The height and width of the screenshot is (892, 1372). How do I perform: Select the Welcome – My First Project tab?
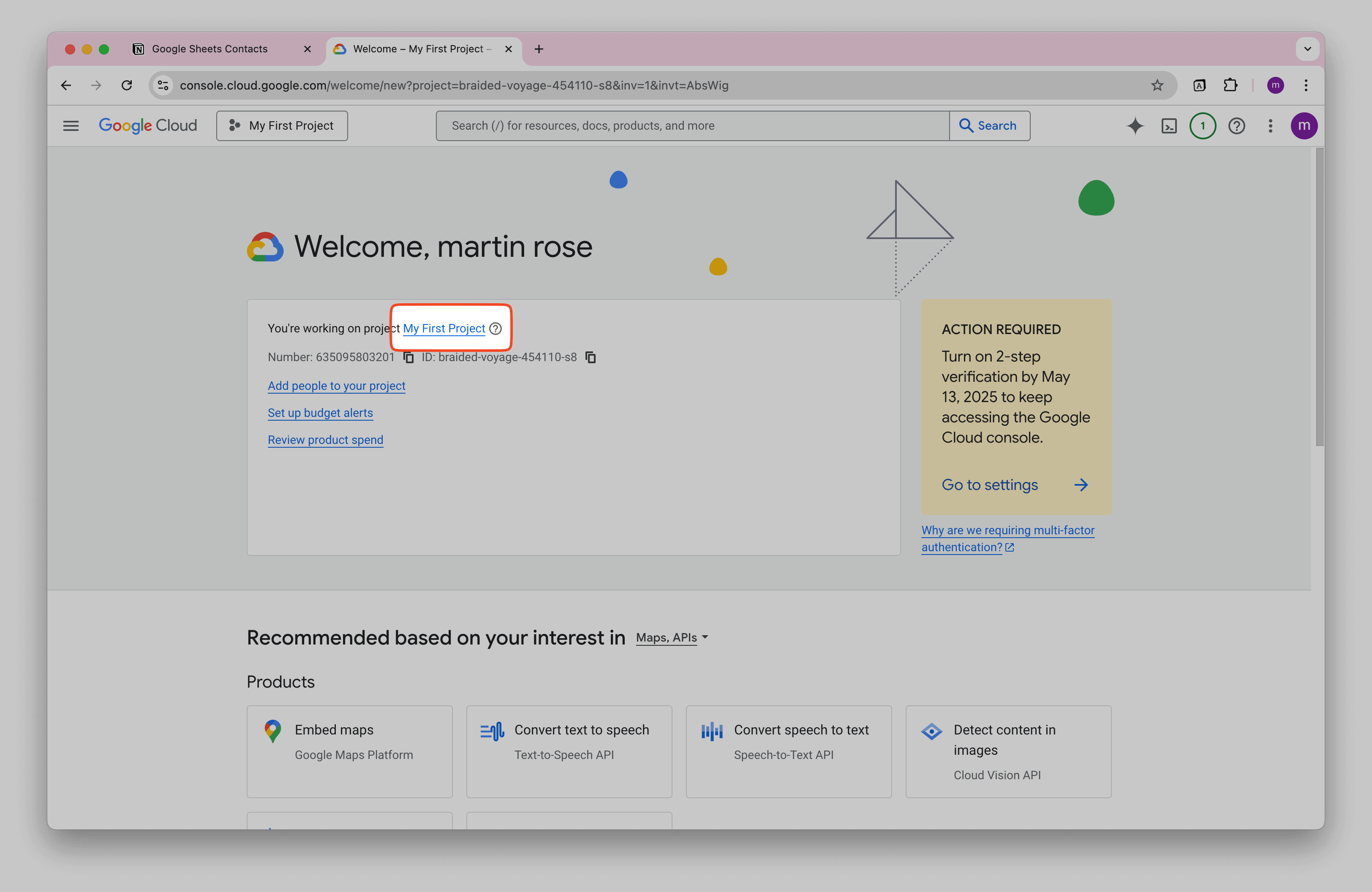pos(415,49)
